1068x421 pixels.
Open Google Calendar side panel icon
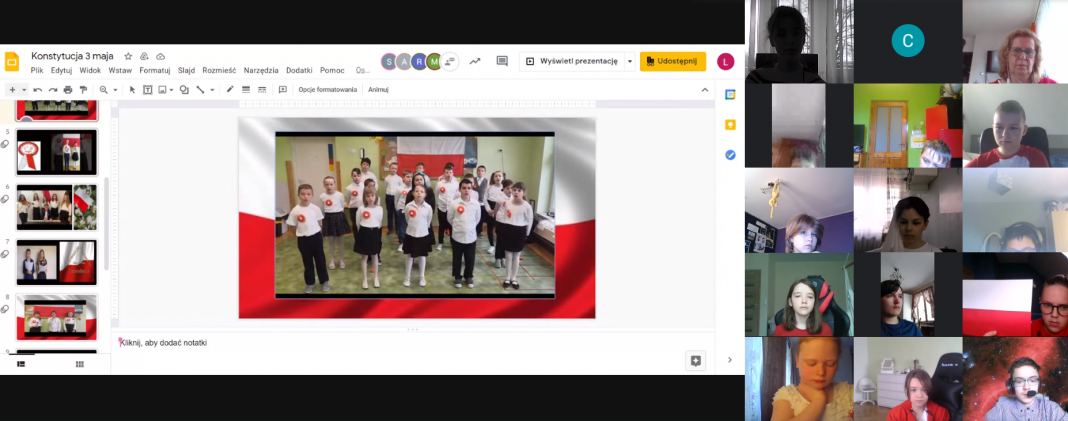coord(730,94)
